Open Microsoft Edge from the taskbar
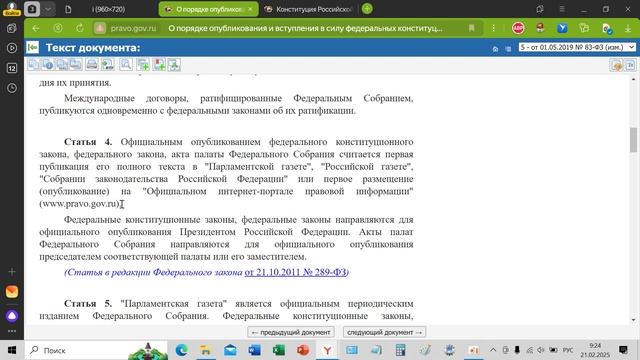 (x=182, y=350)
